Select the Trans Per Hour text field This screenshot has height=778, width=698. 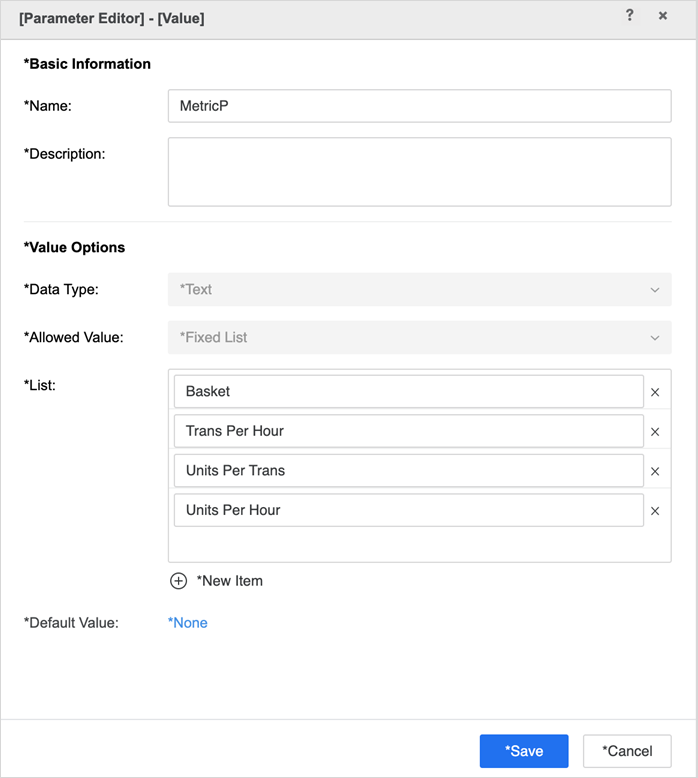tap(408, 431)
